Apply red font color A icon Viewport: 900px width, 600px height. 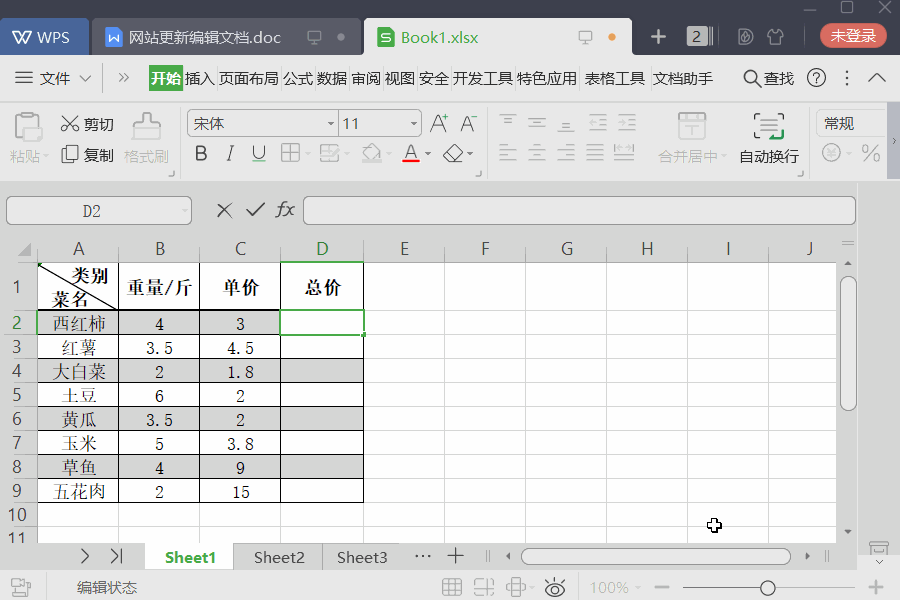click(x=411, y=153)
